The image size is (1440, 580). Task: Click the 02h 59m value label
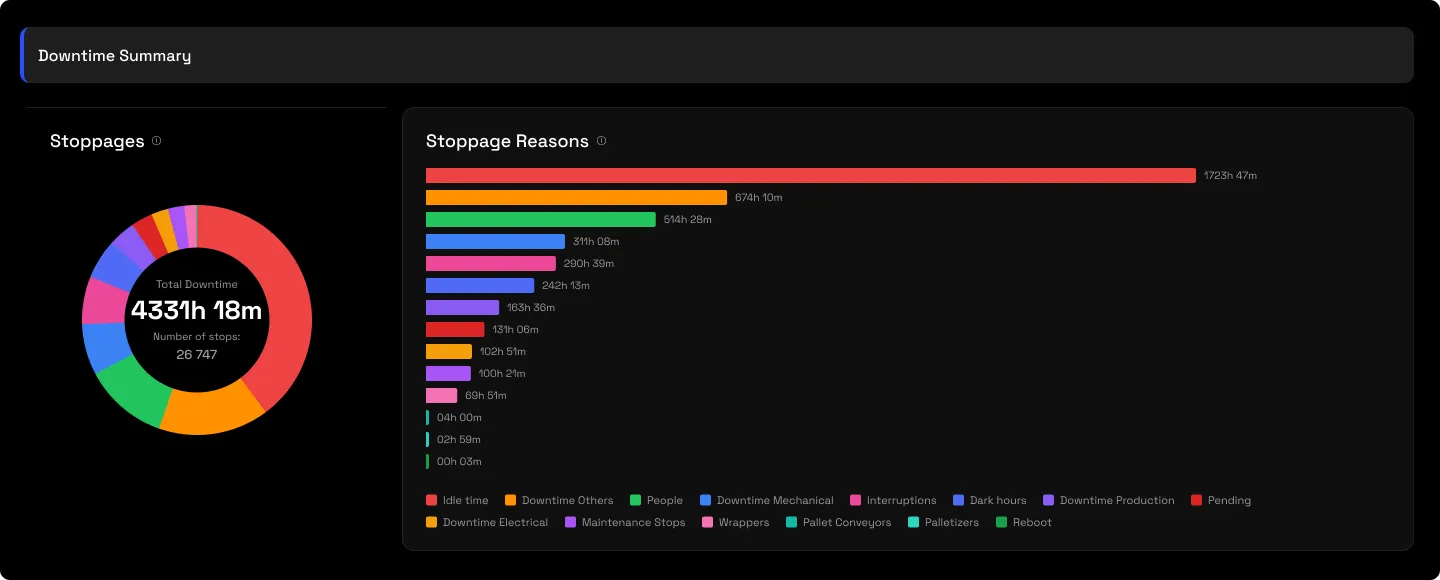[x=459, y=439]
